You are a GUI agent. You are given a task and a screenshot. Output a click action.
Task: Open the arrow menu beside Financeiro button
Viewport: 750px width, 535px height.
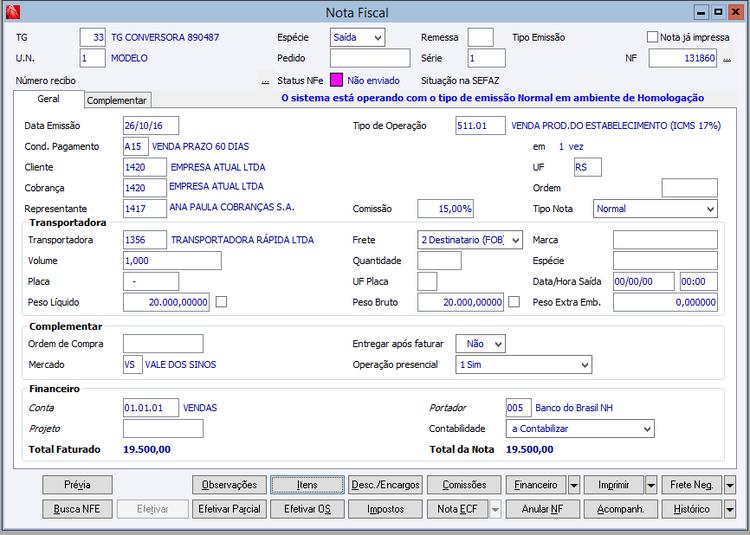pyautogui.click(x=574, y=485)
